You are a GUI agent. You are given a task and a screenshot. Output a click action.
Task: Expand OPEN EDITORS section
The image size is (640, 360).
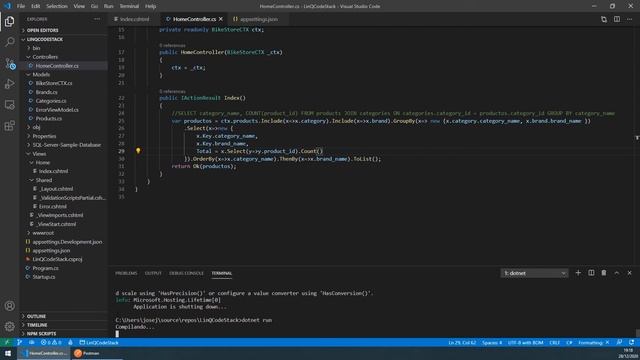tap(64, 30)
